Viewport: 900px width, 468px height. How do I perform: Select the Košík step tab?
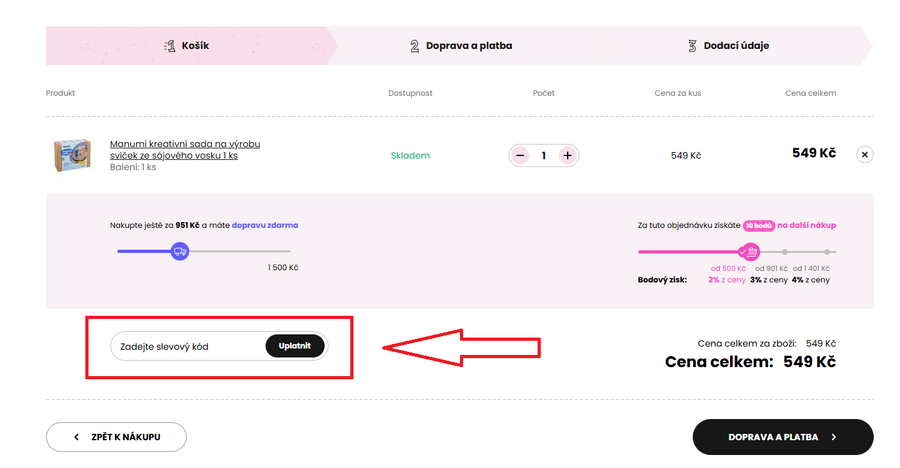186,46
